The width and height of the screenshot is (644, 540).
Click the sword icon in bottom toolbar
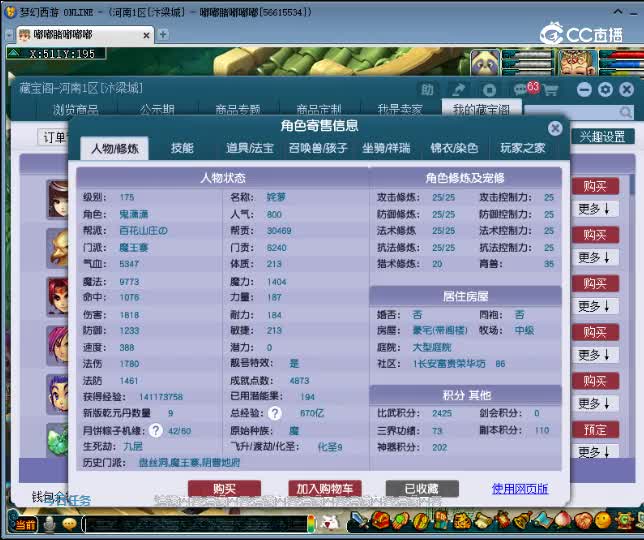[359, 522]
